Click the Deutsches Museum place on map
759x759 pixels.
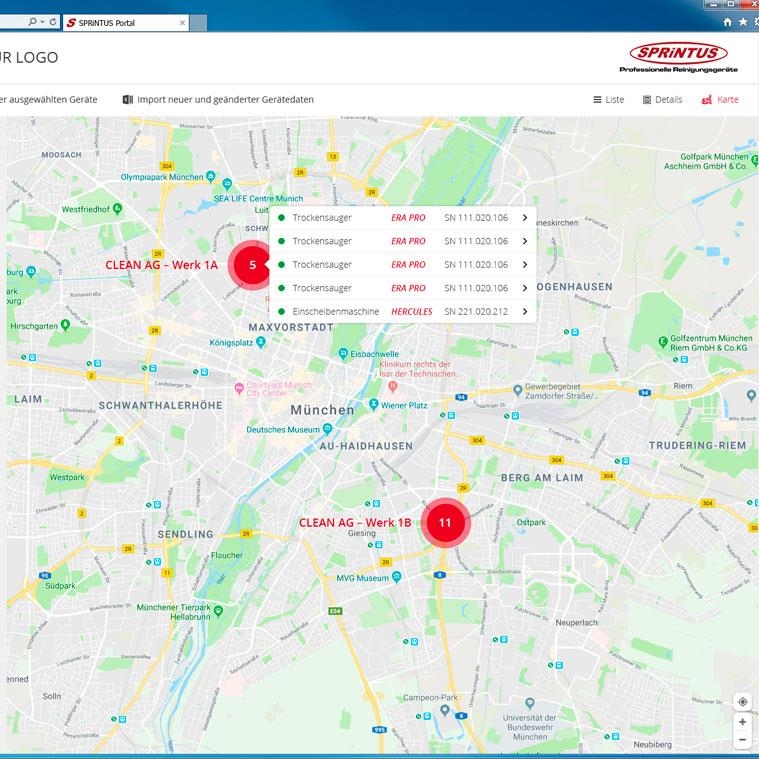(x=283, y=429)
